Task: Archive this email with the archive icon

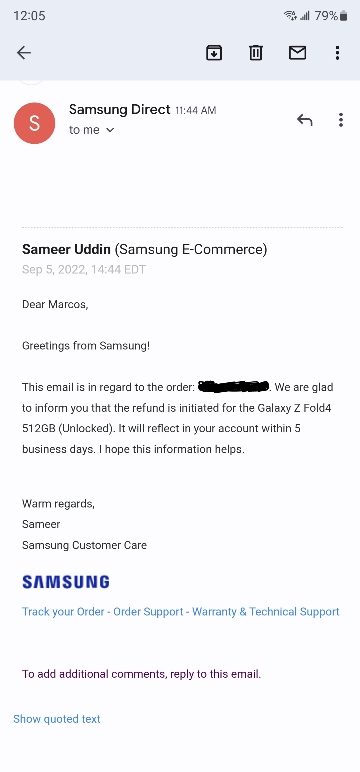Action: point(214,53)
